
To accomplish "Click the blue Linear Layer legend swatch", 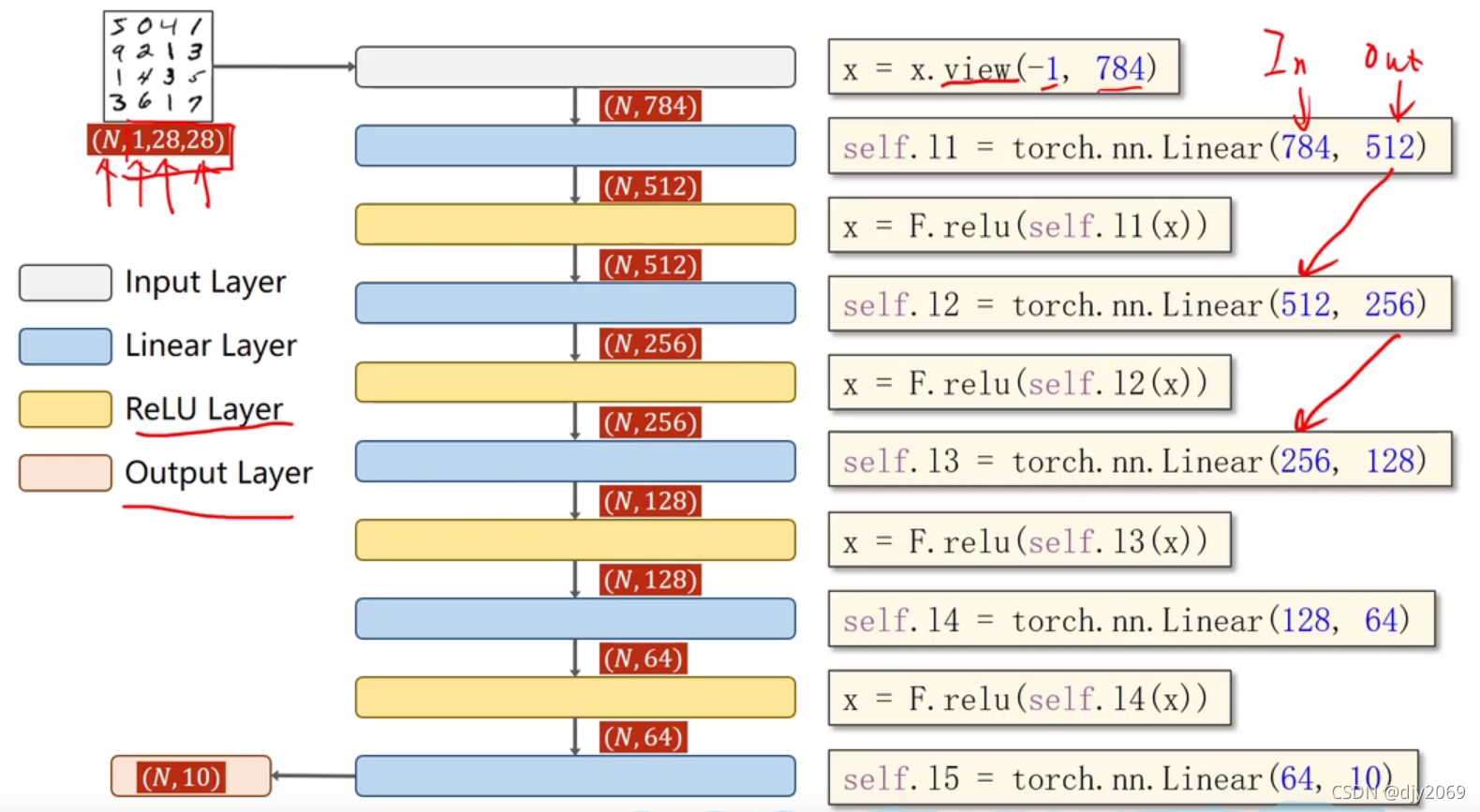I will point(66,346).
